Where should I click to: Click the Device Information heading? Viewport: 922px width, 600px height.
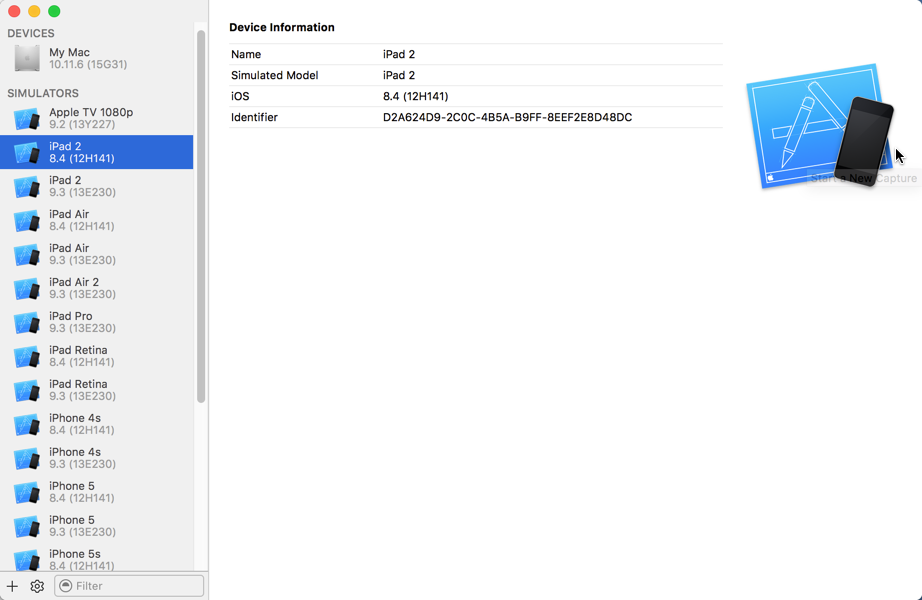tap(282, 28)
